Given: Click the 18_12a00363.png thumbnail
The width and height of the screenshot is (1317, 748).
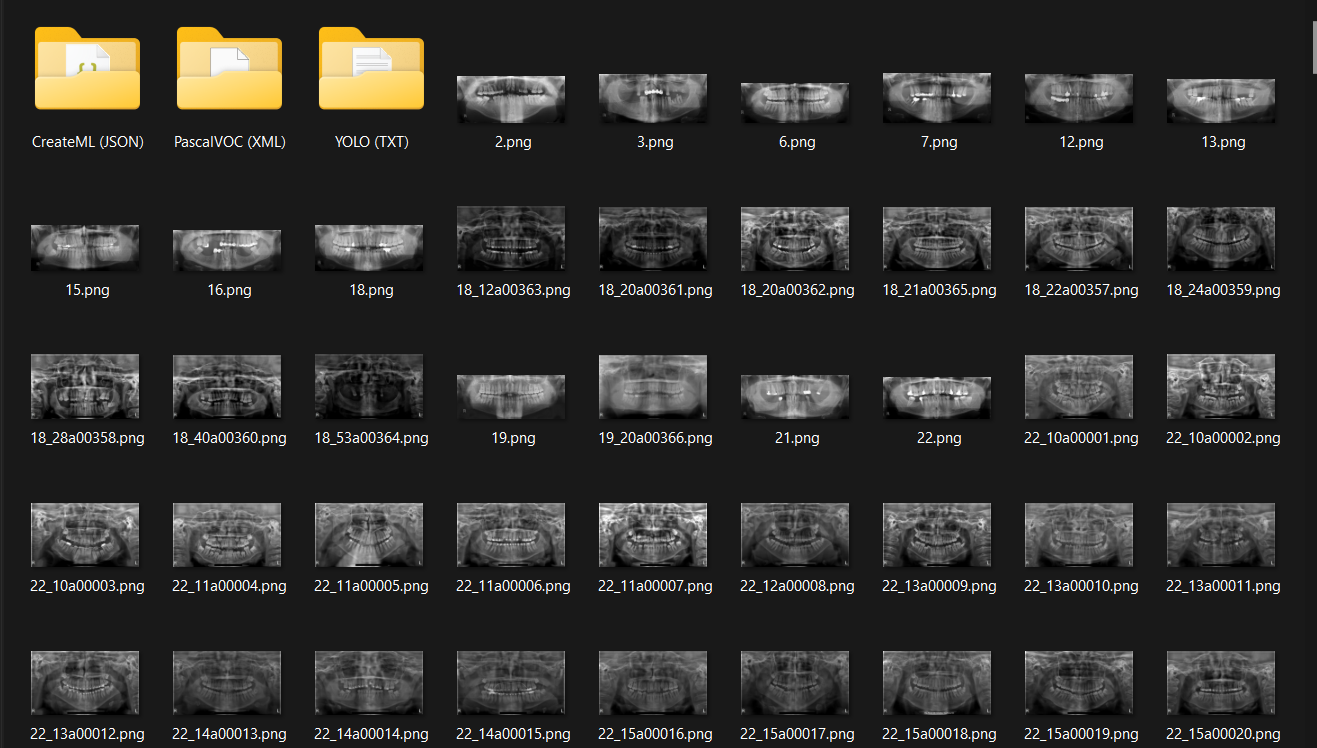Looking at the screenshot, I should [511, 239].
